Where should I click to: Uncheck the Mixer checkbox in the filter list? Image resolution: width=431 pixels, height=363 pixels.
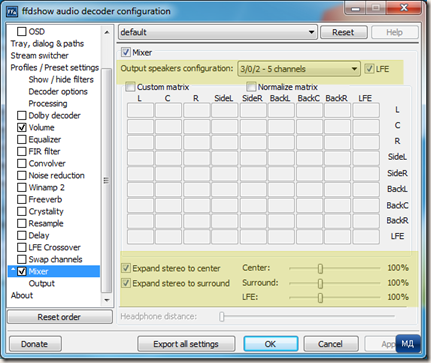pyautogui.click(x=22, y=272)
